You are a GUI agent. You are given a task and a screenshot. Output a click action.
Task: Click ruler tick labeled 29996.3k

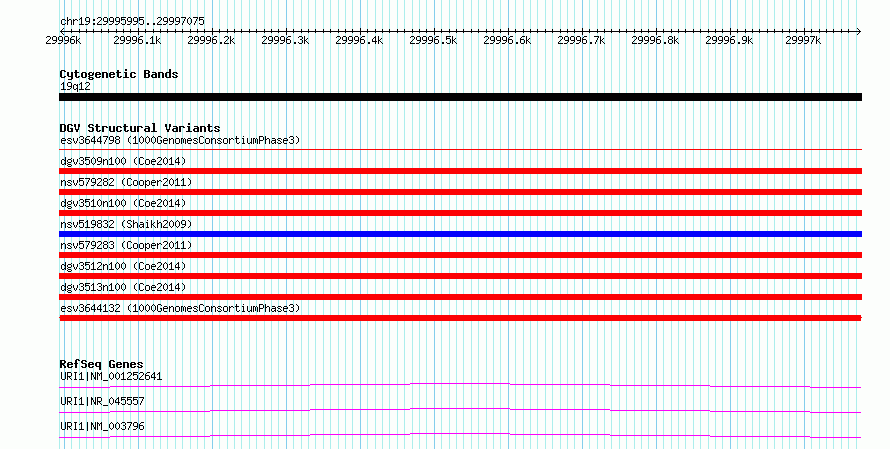coord(285,40)
